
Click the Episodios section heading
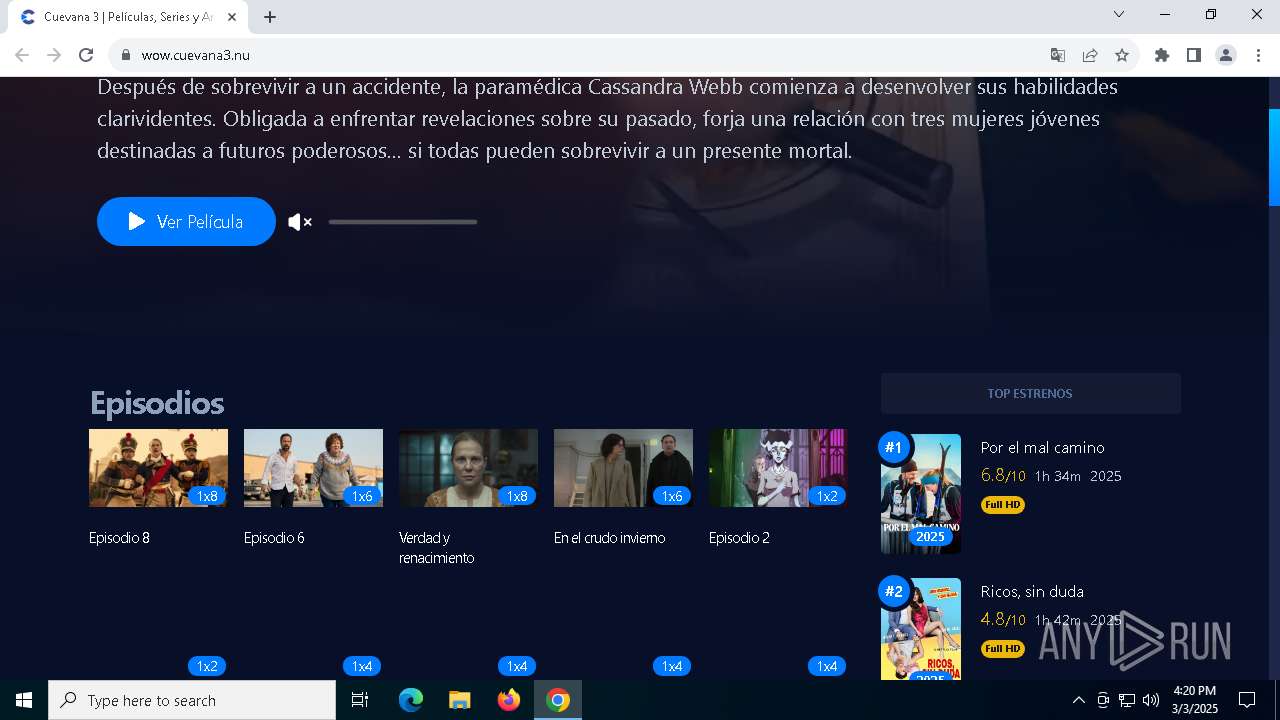(x=156, y=403)
